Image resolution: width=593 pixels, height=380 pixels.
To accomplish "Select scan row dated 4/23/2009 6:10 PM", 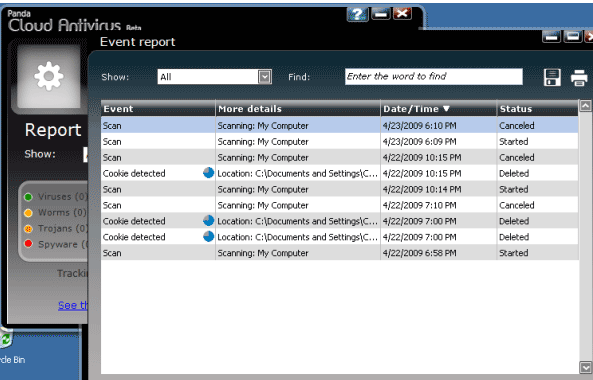I will (340, 126).
